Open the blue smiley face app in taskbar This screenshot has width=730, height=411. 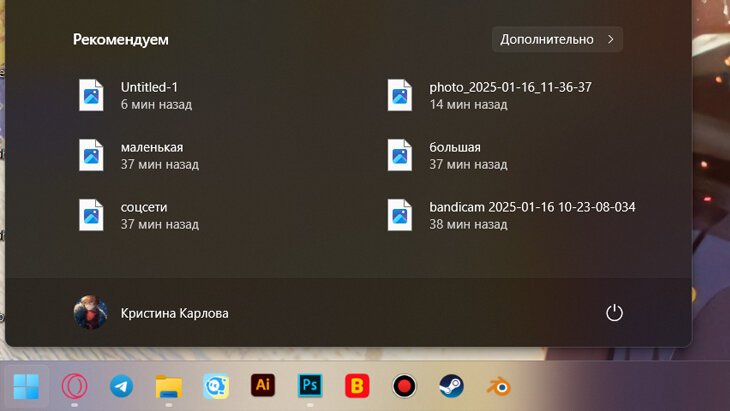(x=215, y=386)
